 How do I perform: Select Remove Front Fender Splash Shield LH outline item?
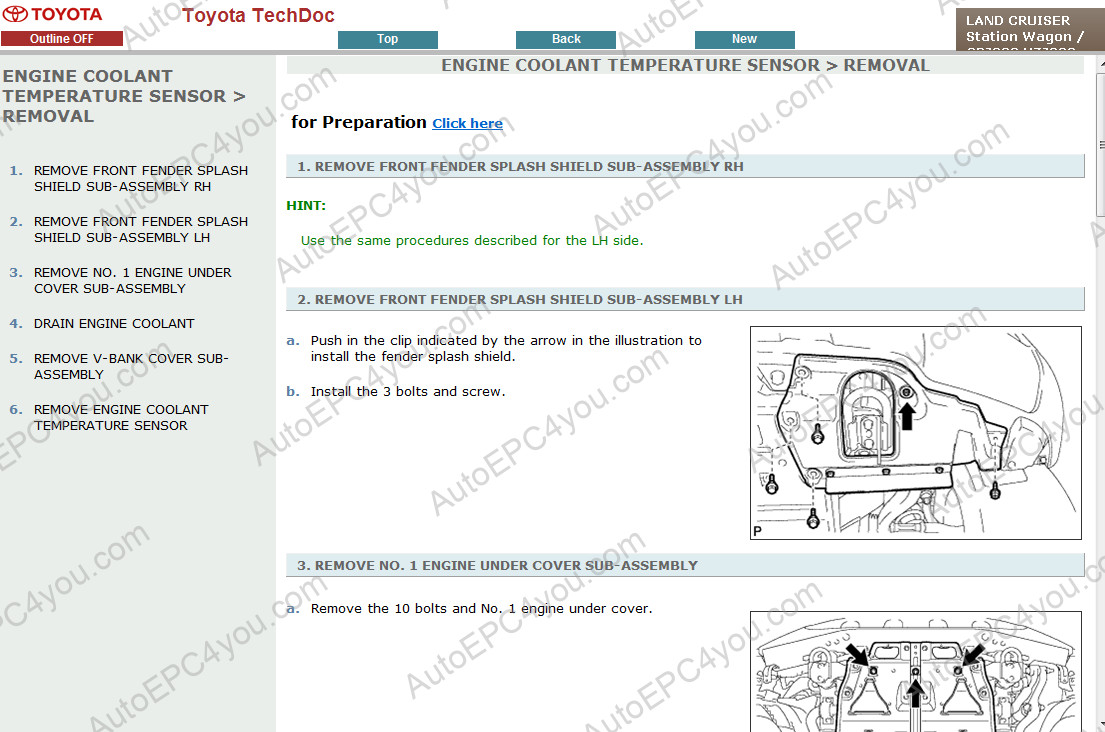tap(140, 229)
